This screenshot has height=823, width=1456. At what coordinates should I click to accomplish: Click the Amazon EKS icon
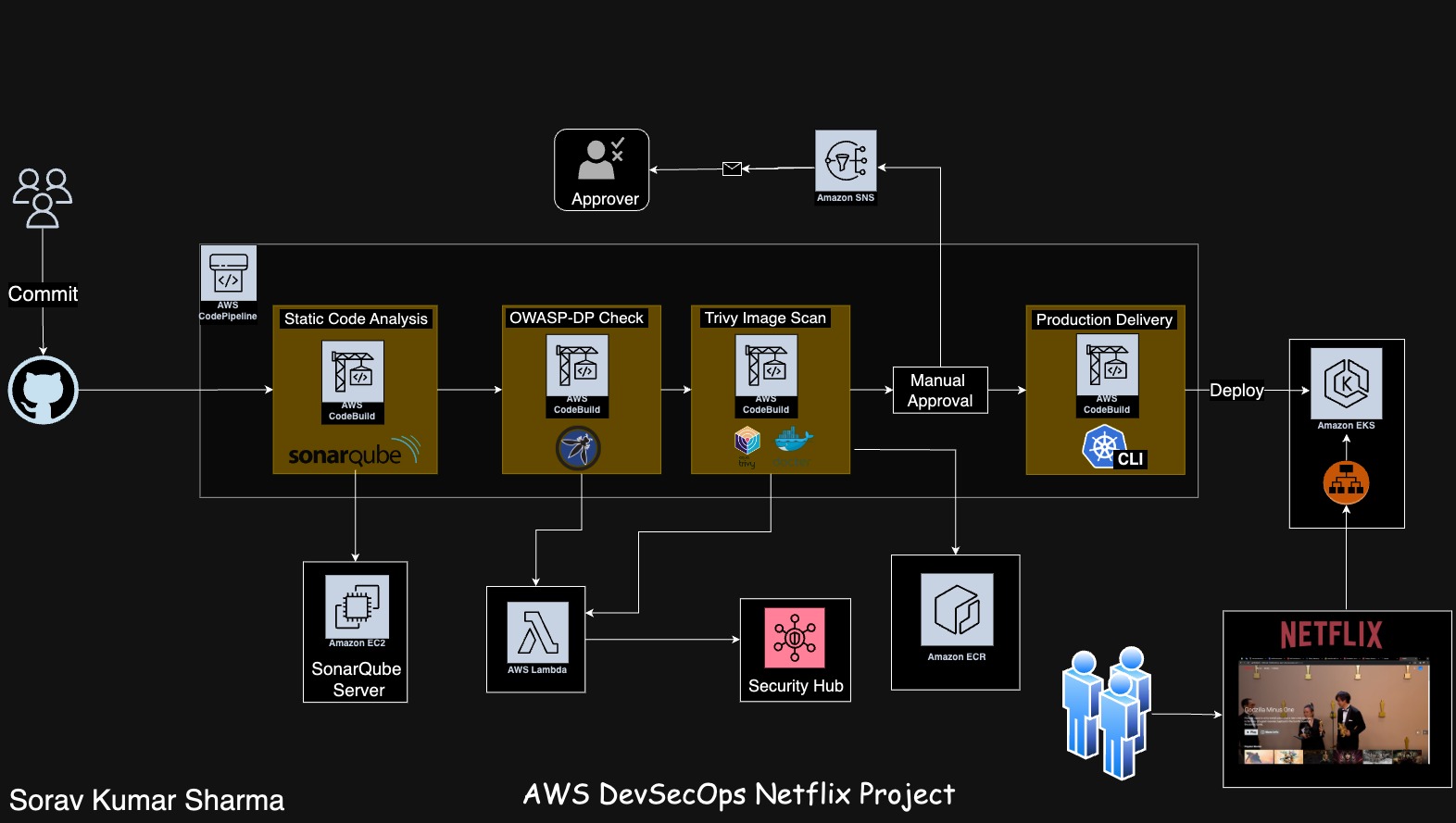[1347, 383]
